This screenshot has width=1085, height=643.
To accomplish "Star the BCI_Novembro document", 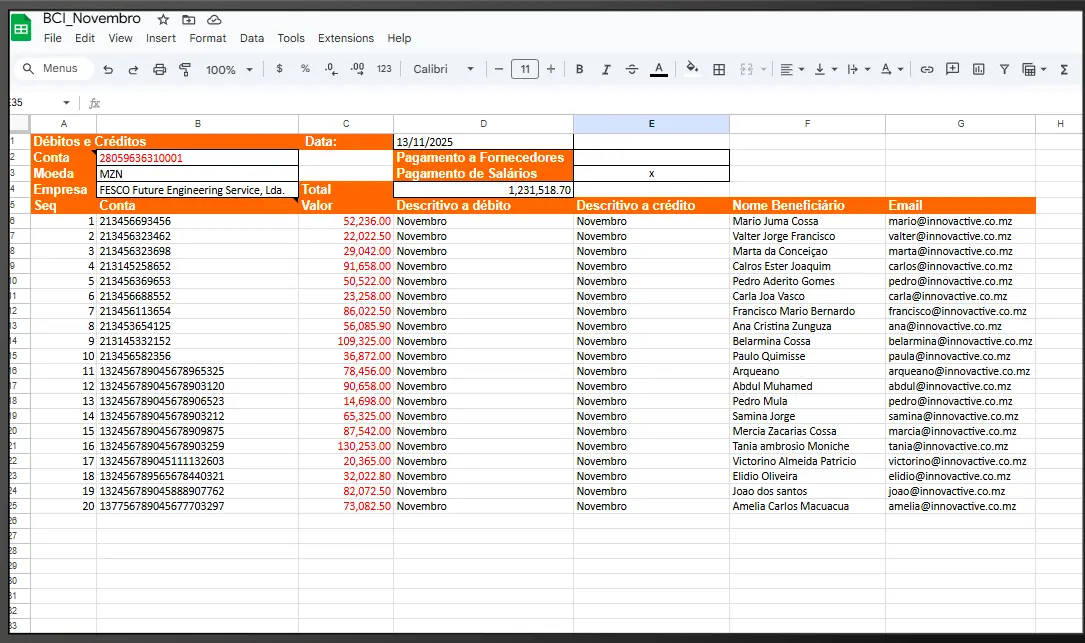I will click(x=163, y=19).
